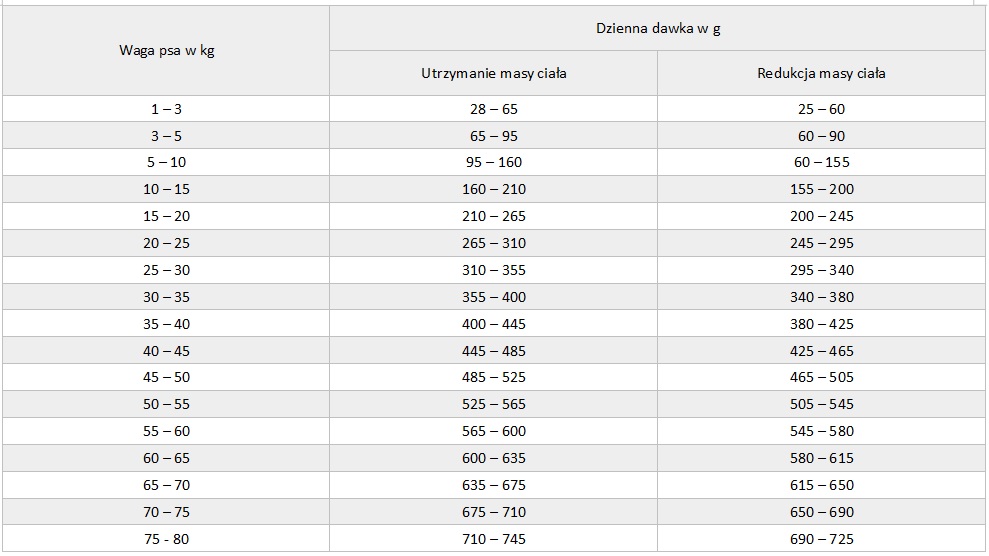Select the weight range '40 – 45'
The width and height of the screenshot is (989, 556).
167,351
